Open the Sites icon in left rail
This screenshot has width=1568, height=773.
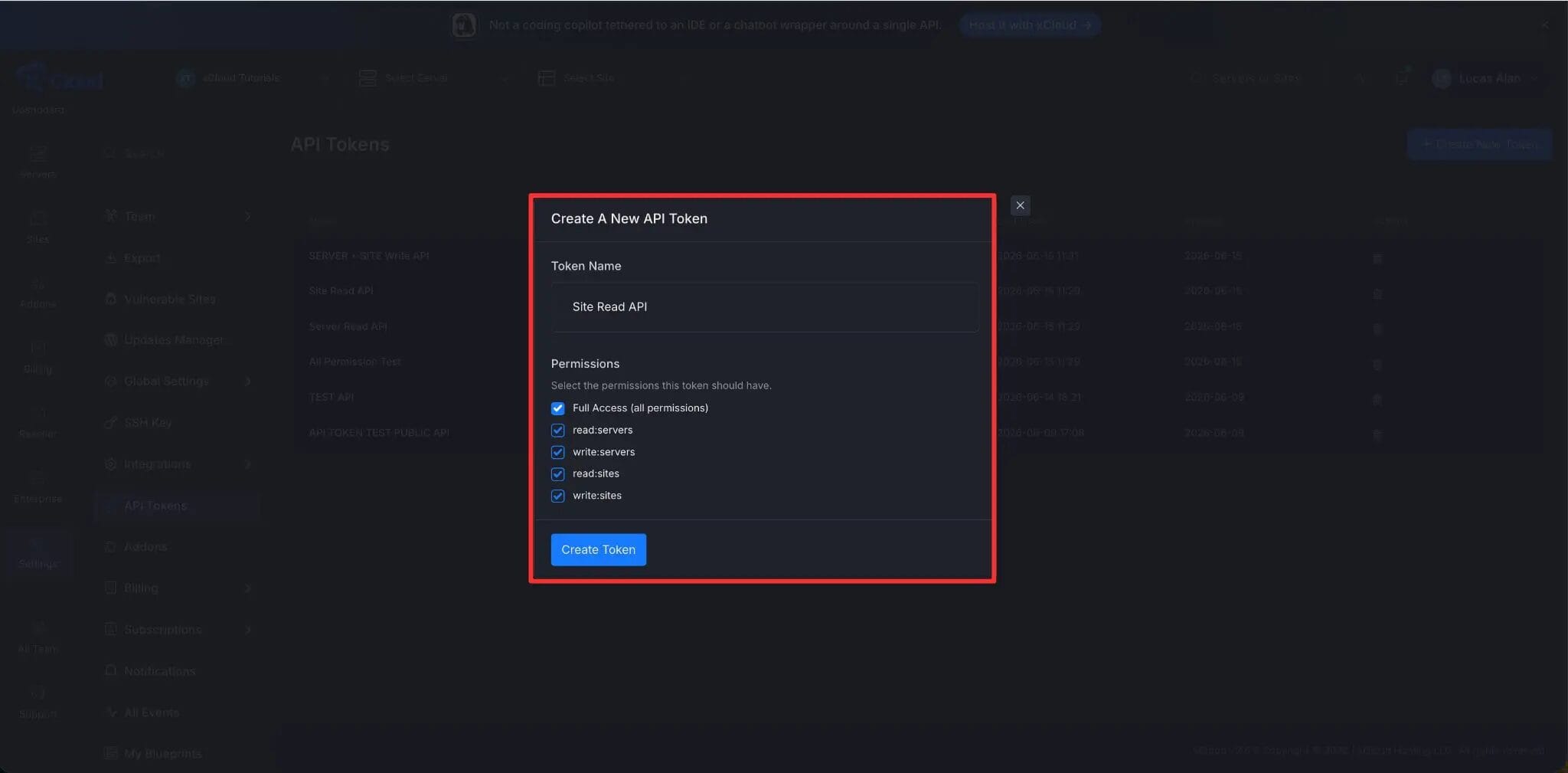click(x=38, y=227)
